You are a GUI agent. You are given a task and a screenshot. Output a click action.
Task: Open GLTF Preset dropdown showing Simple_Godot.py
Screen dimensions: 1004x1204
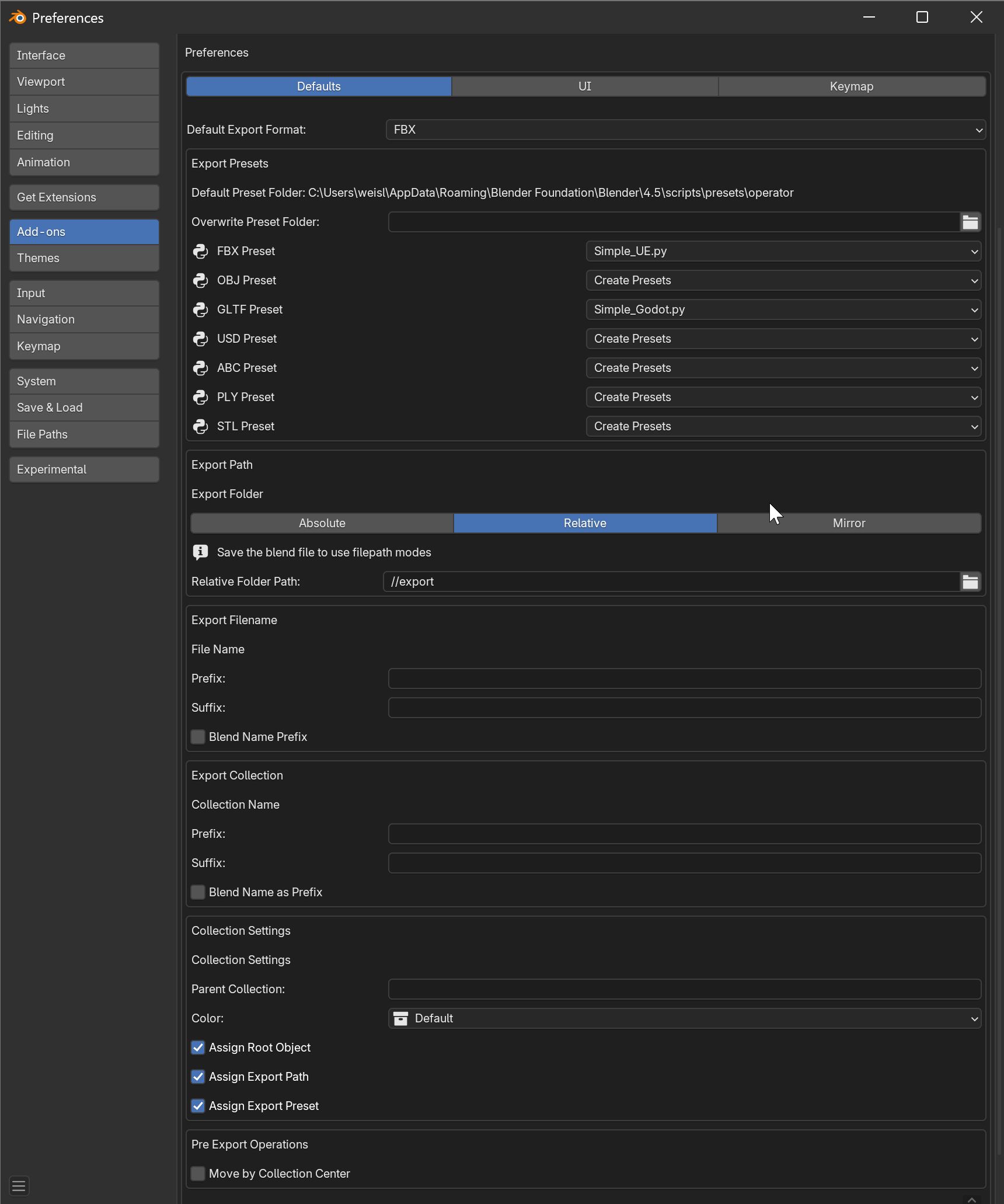point(783,309)
